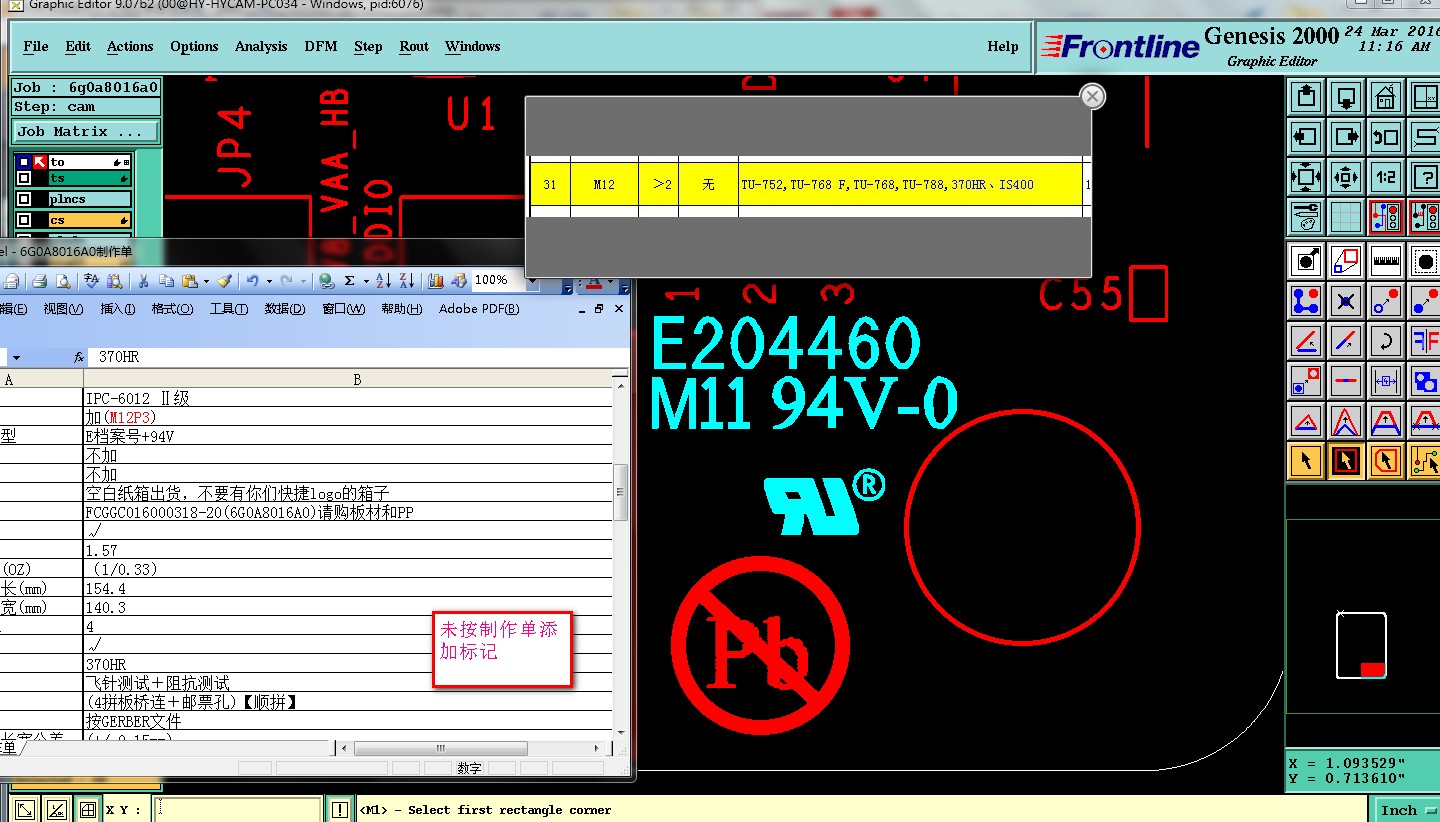Toggle display checkbox for layer 'cs'
Viewport: 1440px width, 822px height.
coord(24,220)
